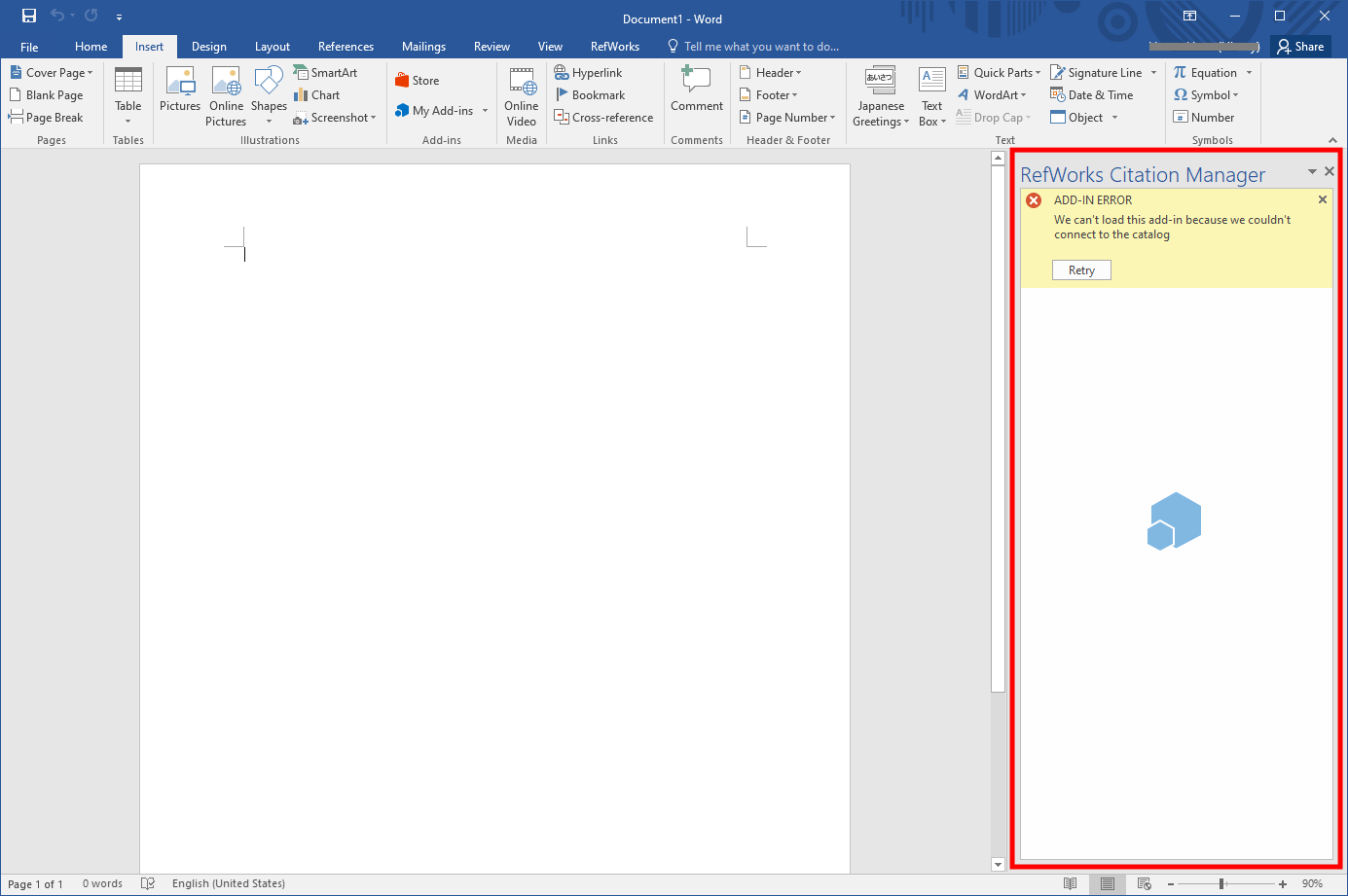Image resolution: width=1348 pixels, height=896 pixels.
Task: Click the Tell me search field
Action: click(x=753, y=47)
